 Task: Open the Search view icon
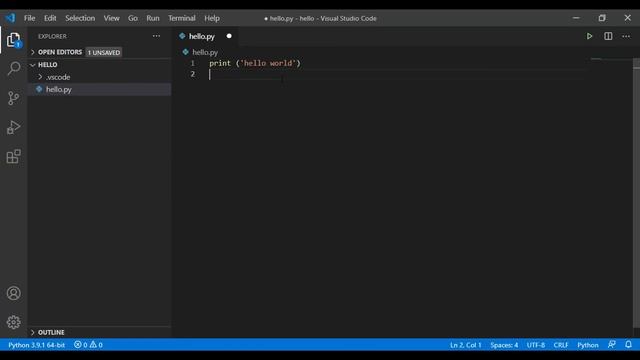pyautogui.click(x=13, y=69)
